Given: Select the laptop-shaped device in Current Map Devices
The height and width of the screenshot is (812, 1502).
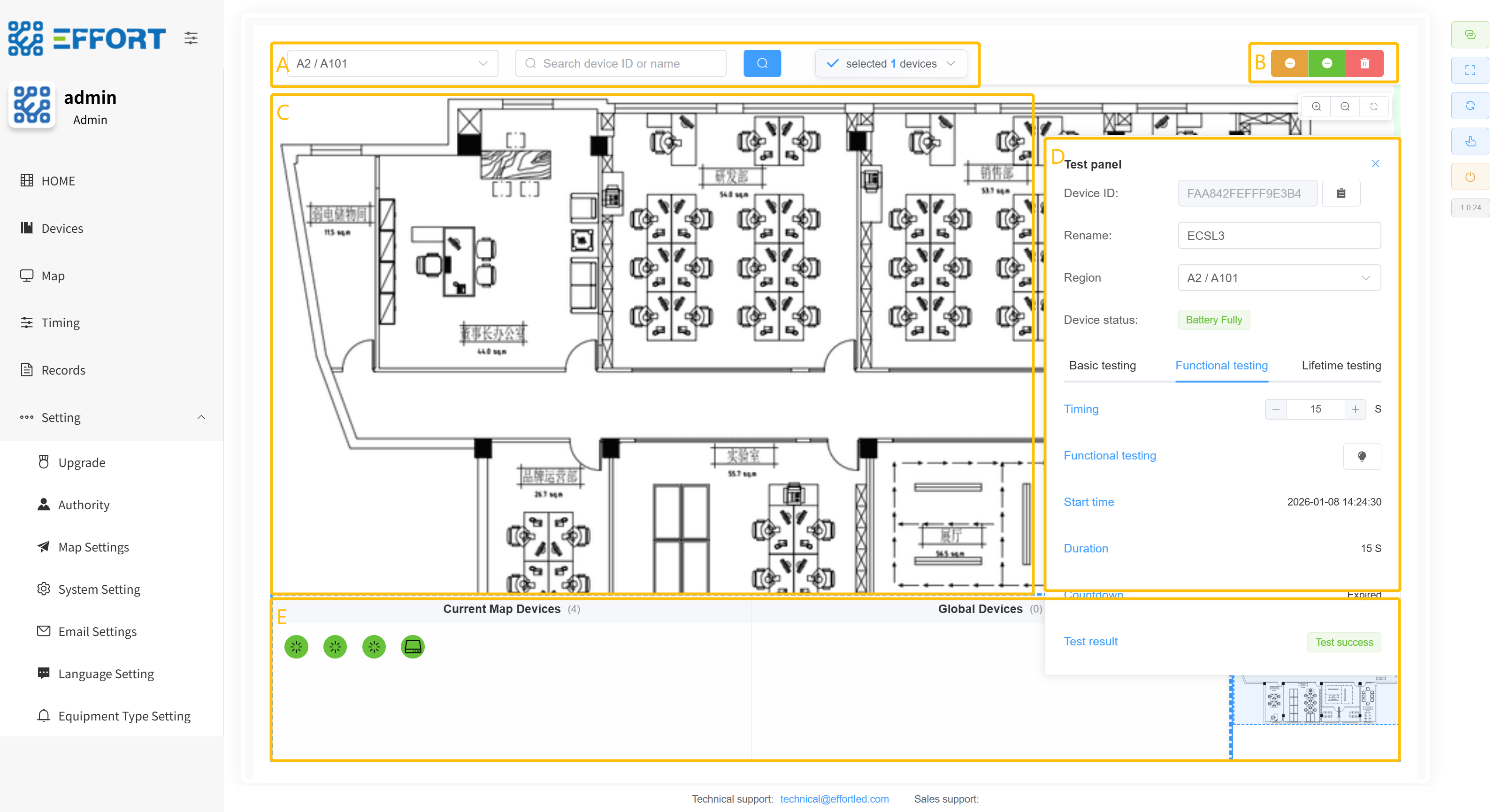Looking at the screenshot, I should pos(412,646).
